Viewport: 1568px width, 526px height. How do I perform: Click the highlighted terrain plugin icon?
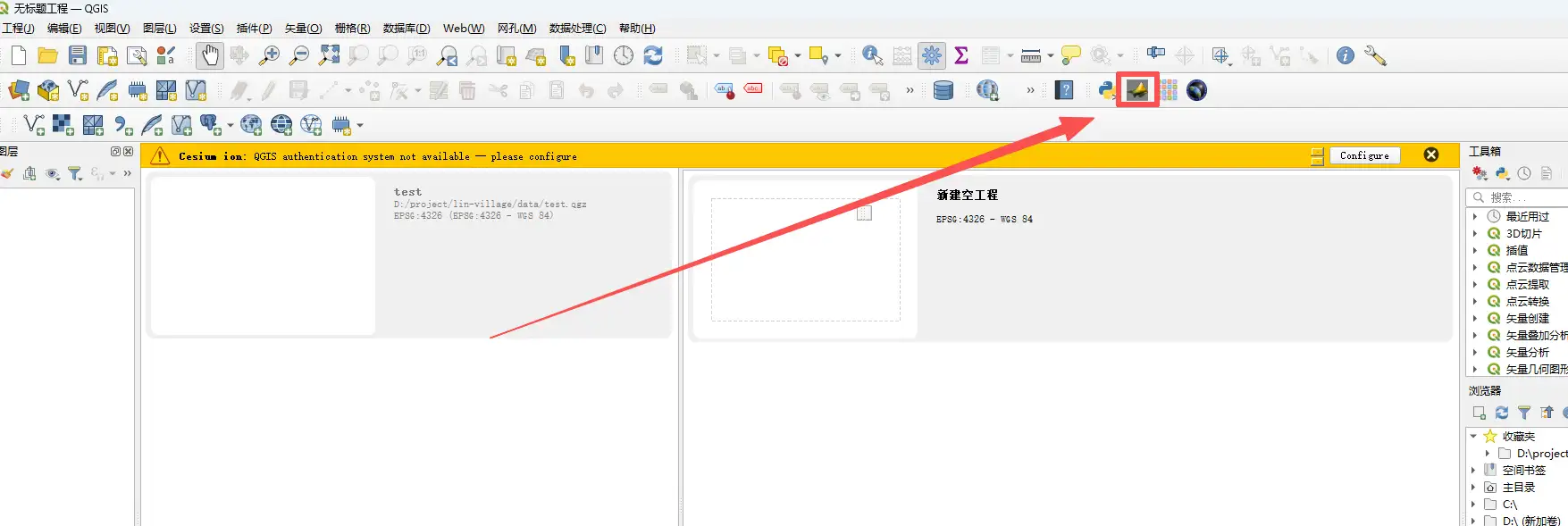(x=1137, y=90)
